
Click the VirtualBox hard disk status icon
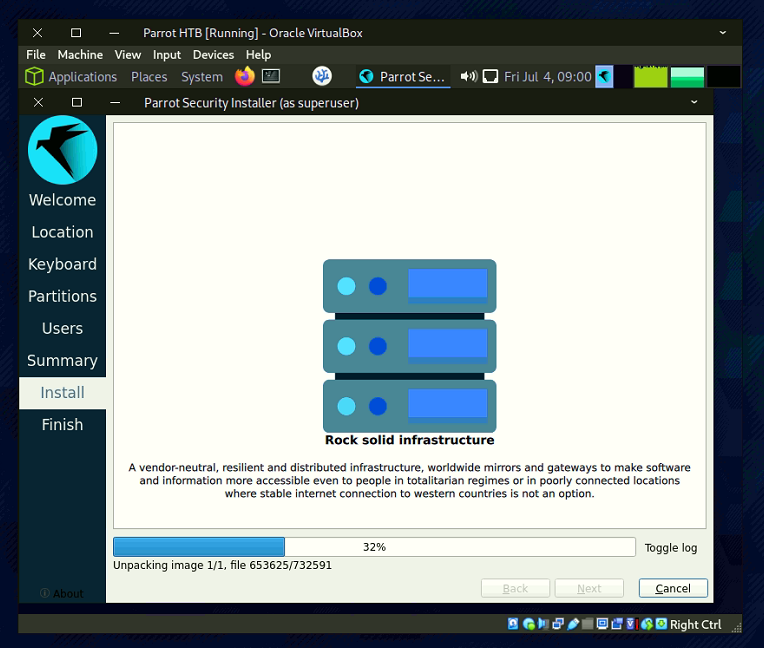tap(513, 624)
